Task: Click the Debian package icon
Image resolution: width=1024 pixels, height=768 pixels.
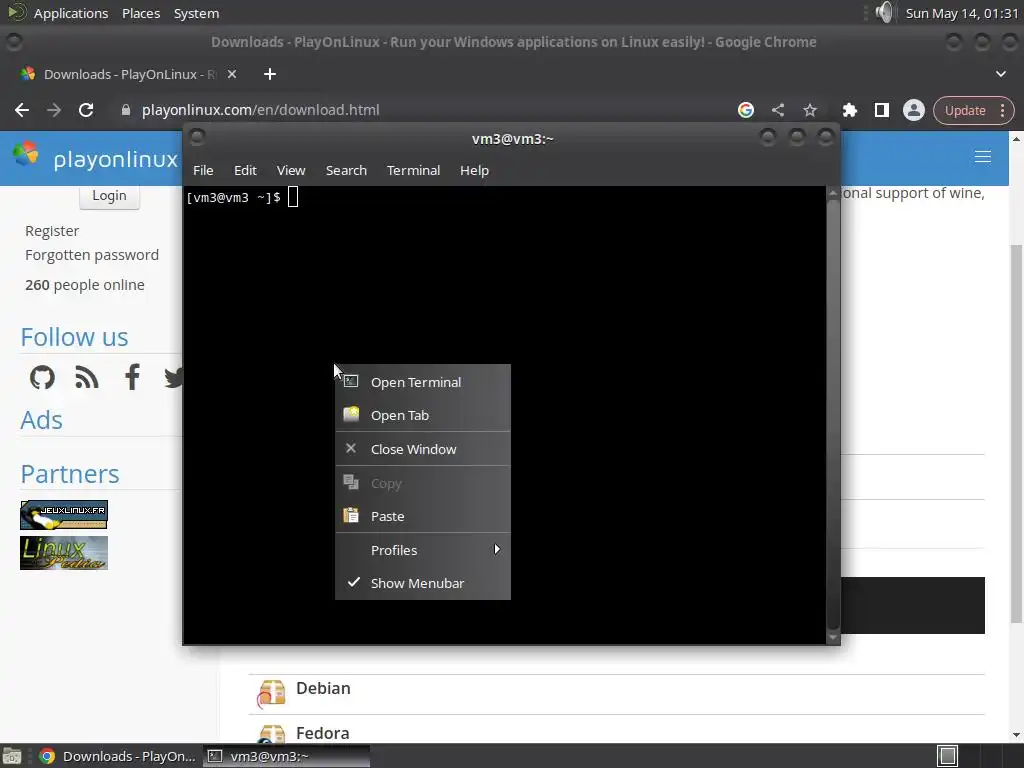Action: (x=272, y=692)
